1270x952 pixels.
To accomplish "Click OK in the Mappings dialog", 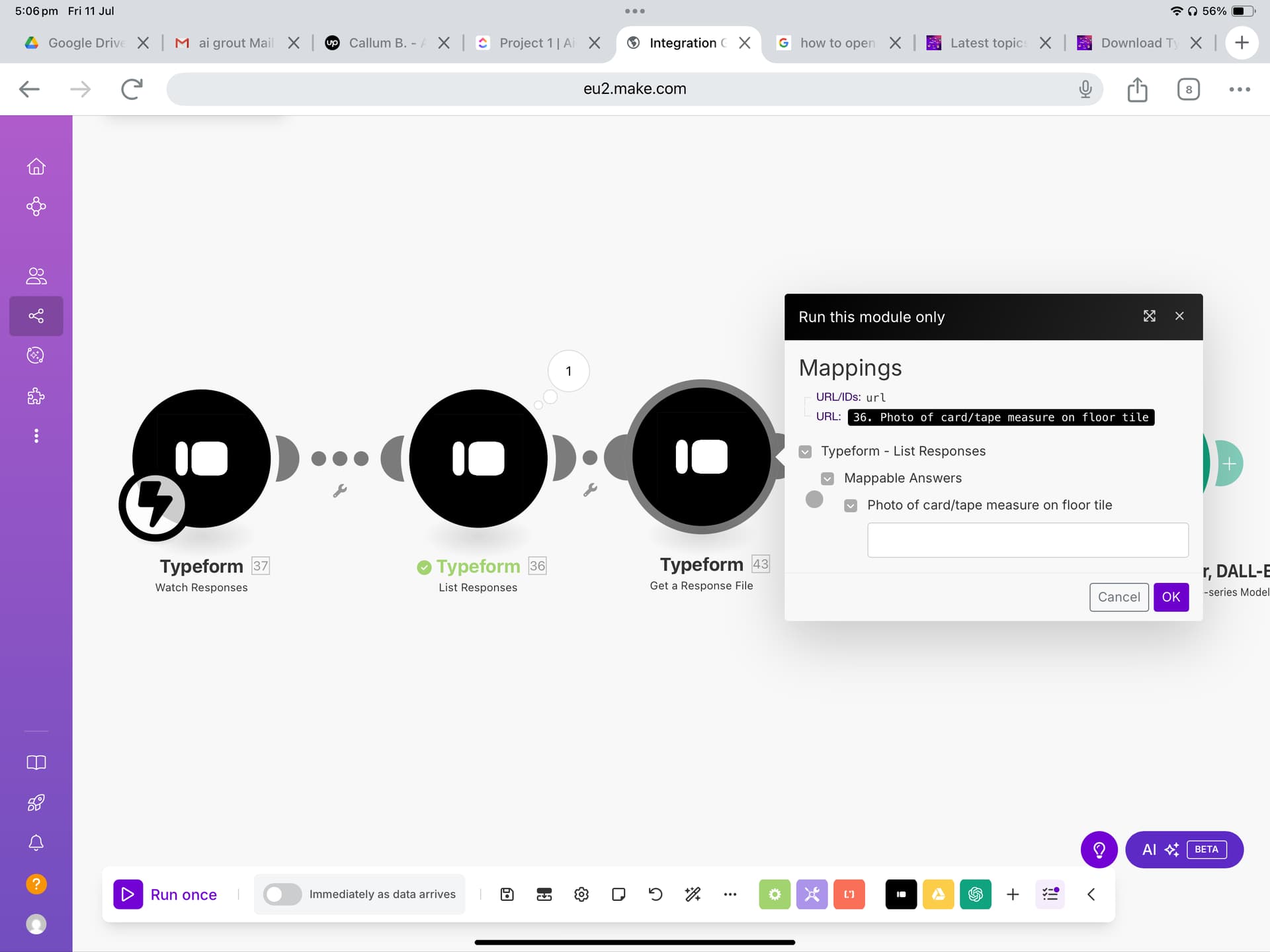I will pyautogui.click(x=1171, y=597).
